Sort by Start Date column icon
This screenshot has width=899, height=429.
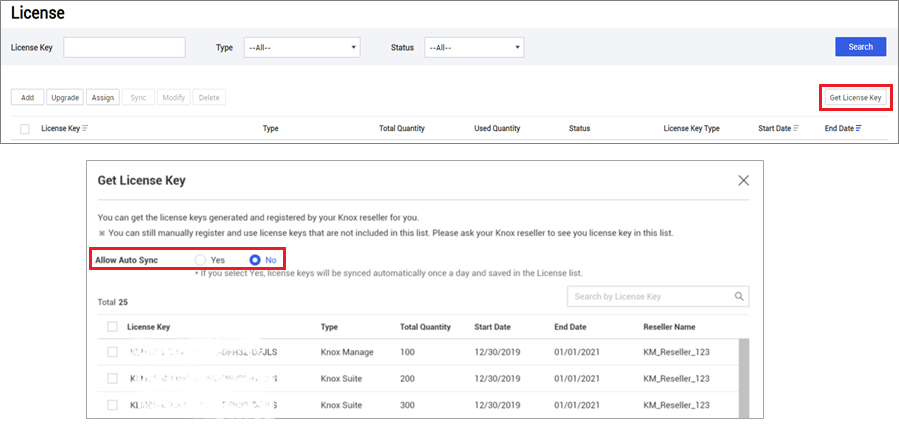796,128
